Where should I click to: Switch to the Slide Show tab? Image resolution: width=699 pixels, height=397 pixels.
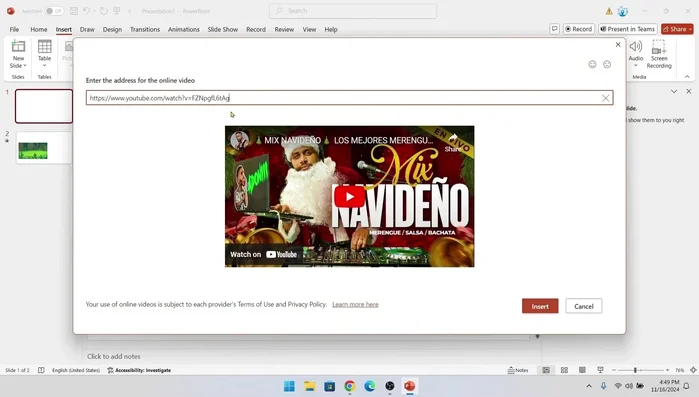click(x=222, y=29)
